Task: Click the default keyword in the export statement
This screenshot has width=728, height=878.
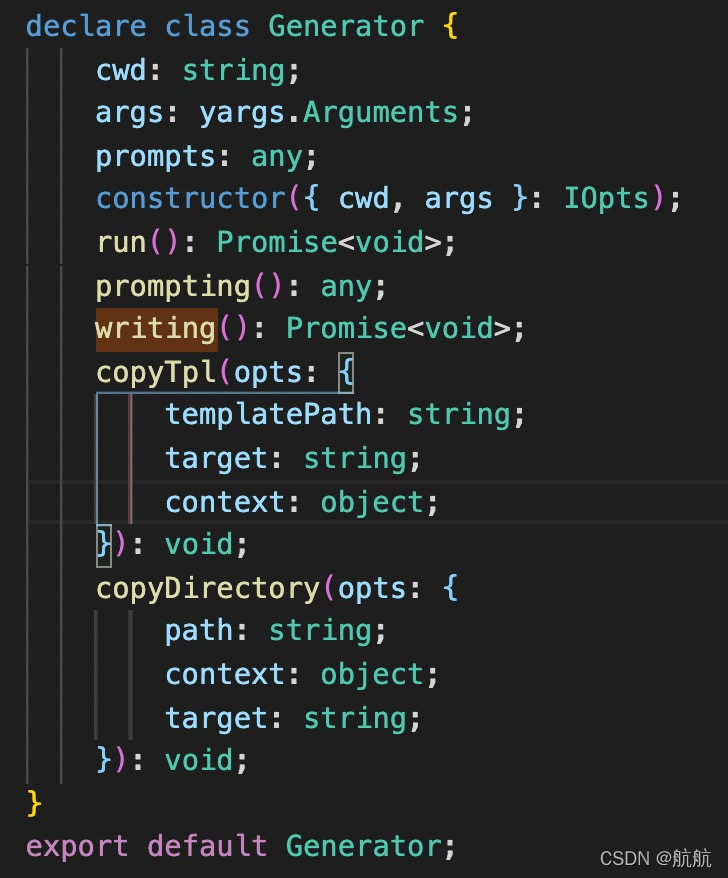Action: click(x=207, y=846)
